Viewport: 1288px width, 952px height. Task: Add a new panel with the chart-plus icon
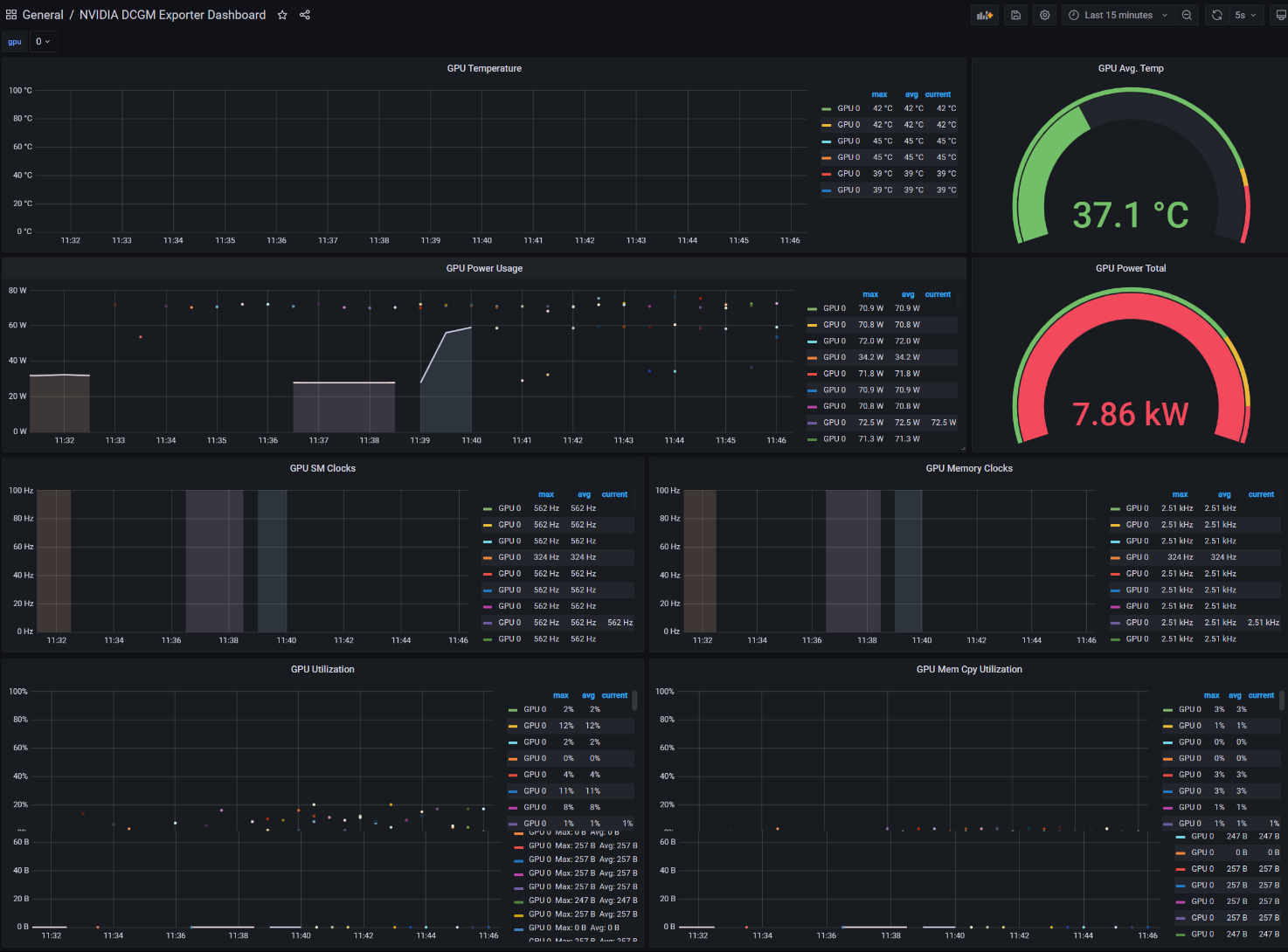tap(985, 15)
